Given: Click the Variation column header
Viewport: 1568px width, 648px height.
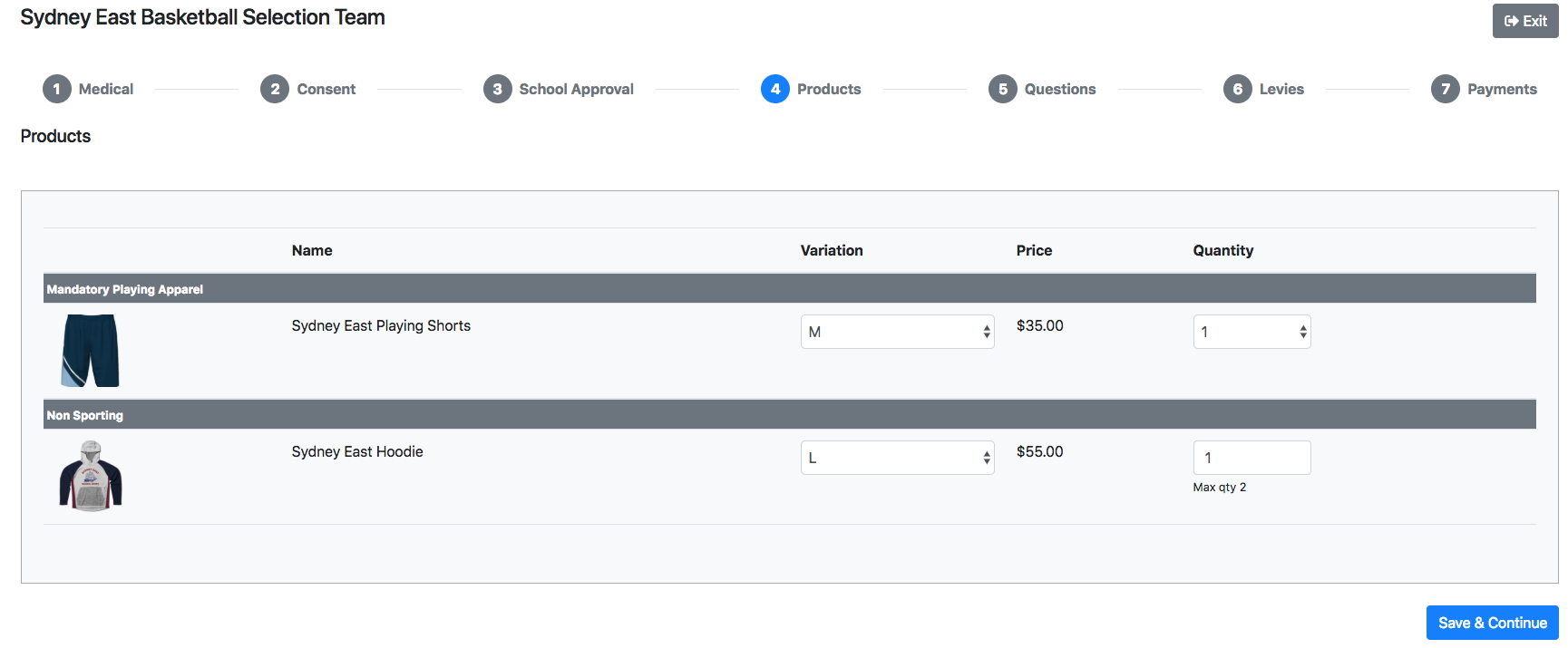Looking at the screenshot, I should [x=832, y=250].
